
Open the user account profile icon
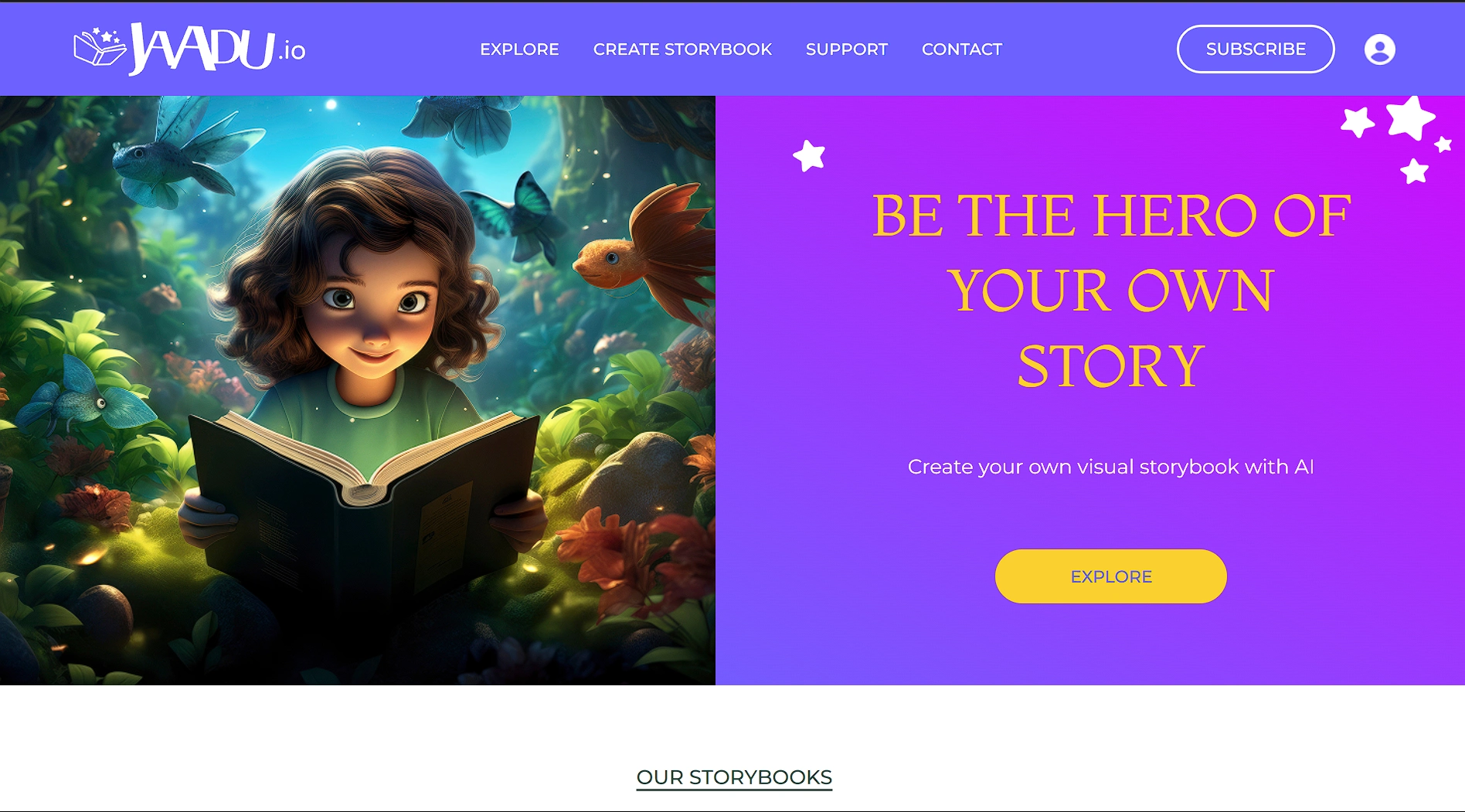(x=1379, y=49)
